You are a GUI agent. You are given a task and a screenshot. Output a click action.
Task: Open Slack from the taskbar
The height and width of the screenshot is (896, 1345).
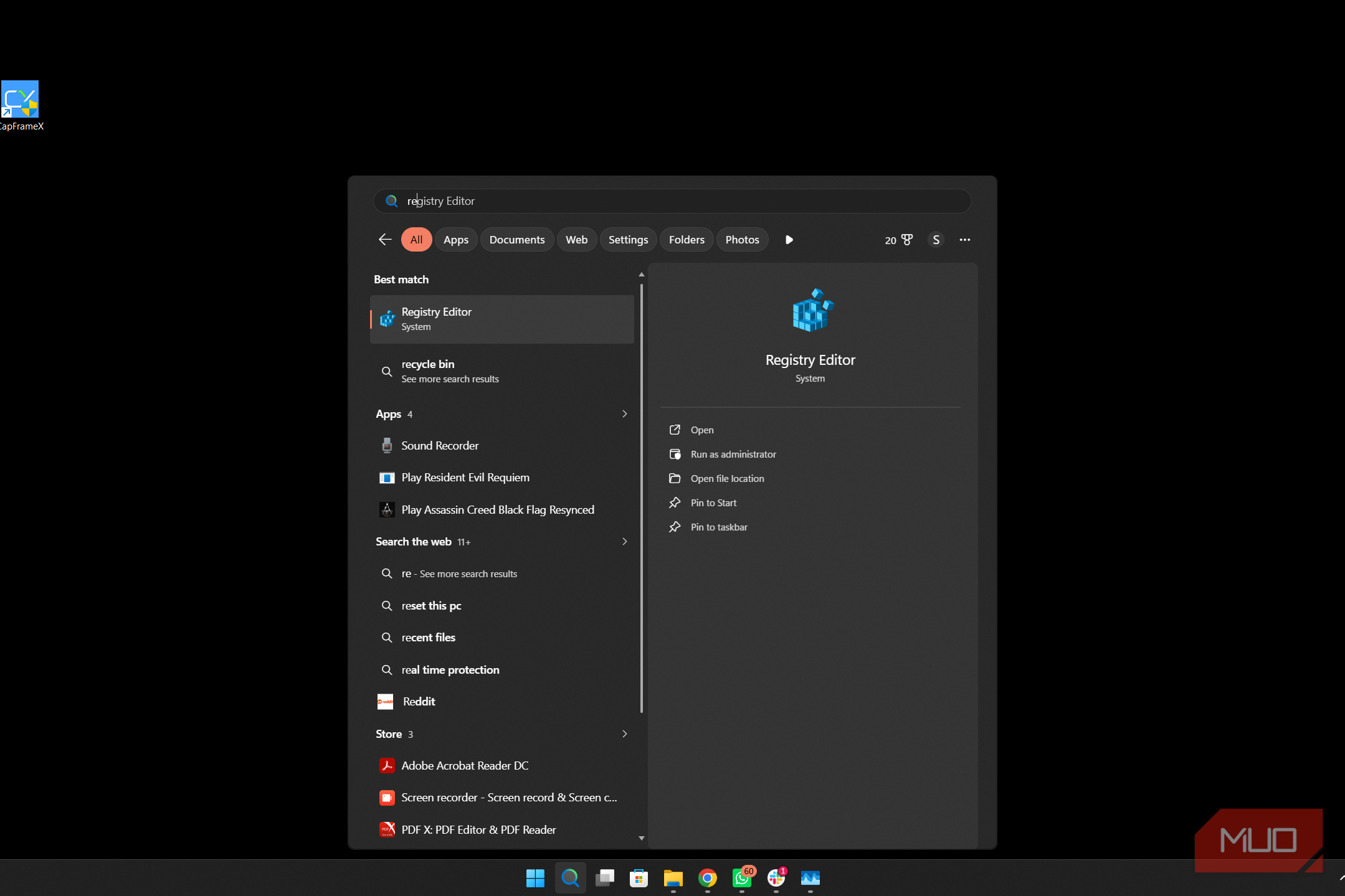tap(777, 877)
